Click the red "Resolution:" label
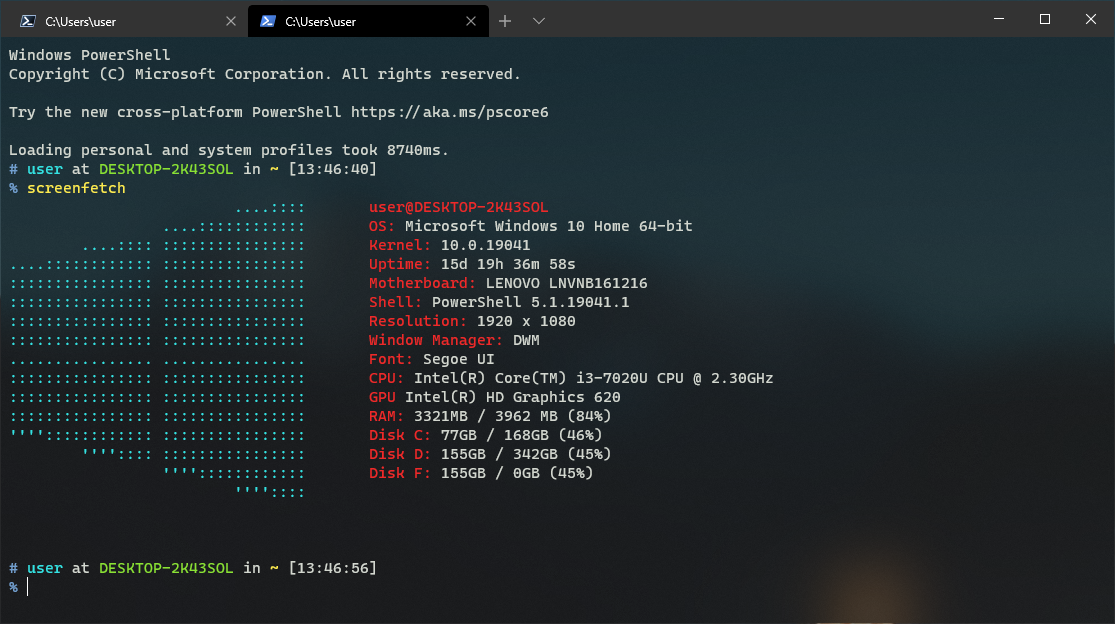Image resolution: width=1115 pixels, height=624 pixels. [418, 321]
